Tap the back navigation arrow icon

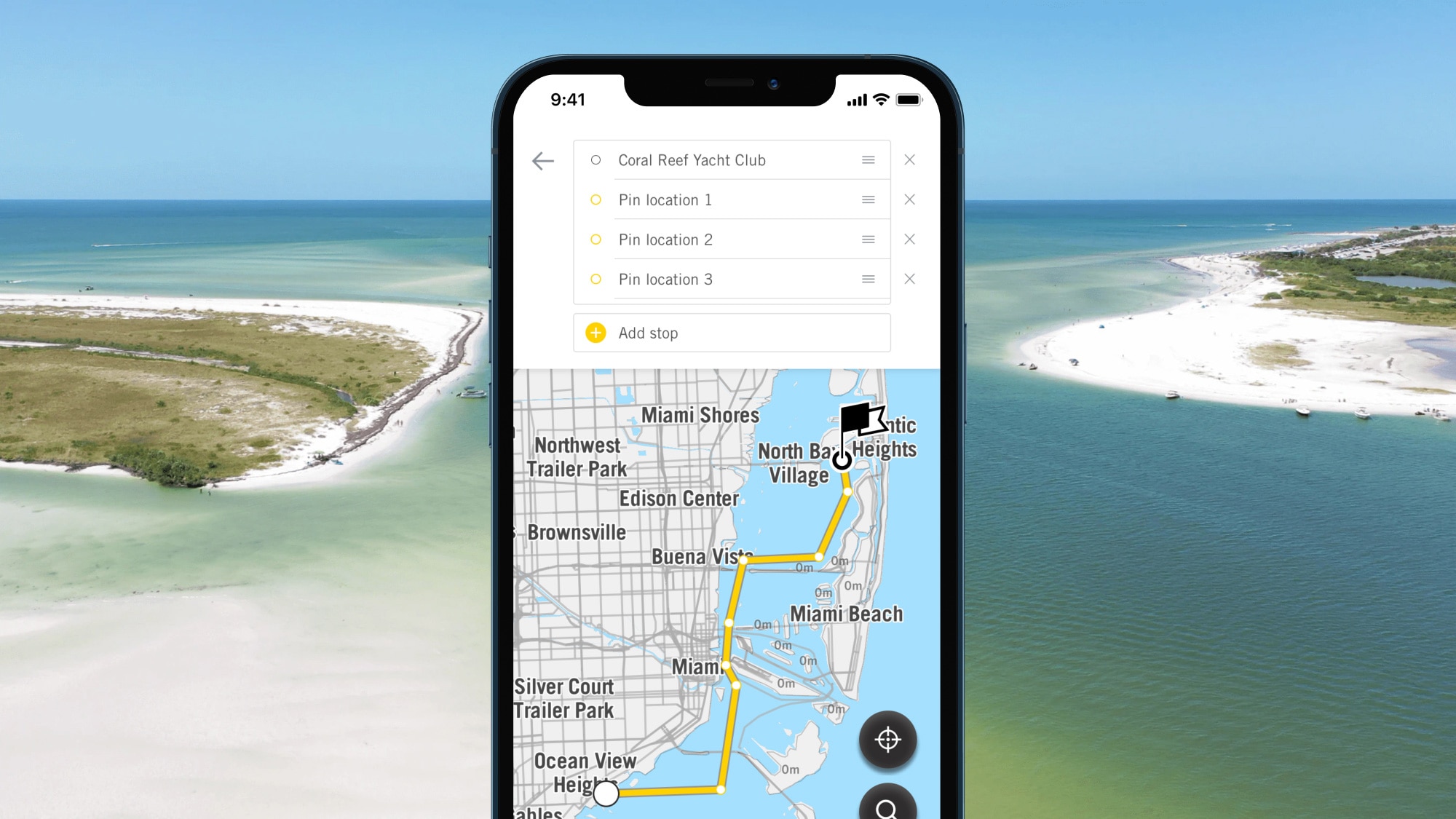coord(542,160)
